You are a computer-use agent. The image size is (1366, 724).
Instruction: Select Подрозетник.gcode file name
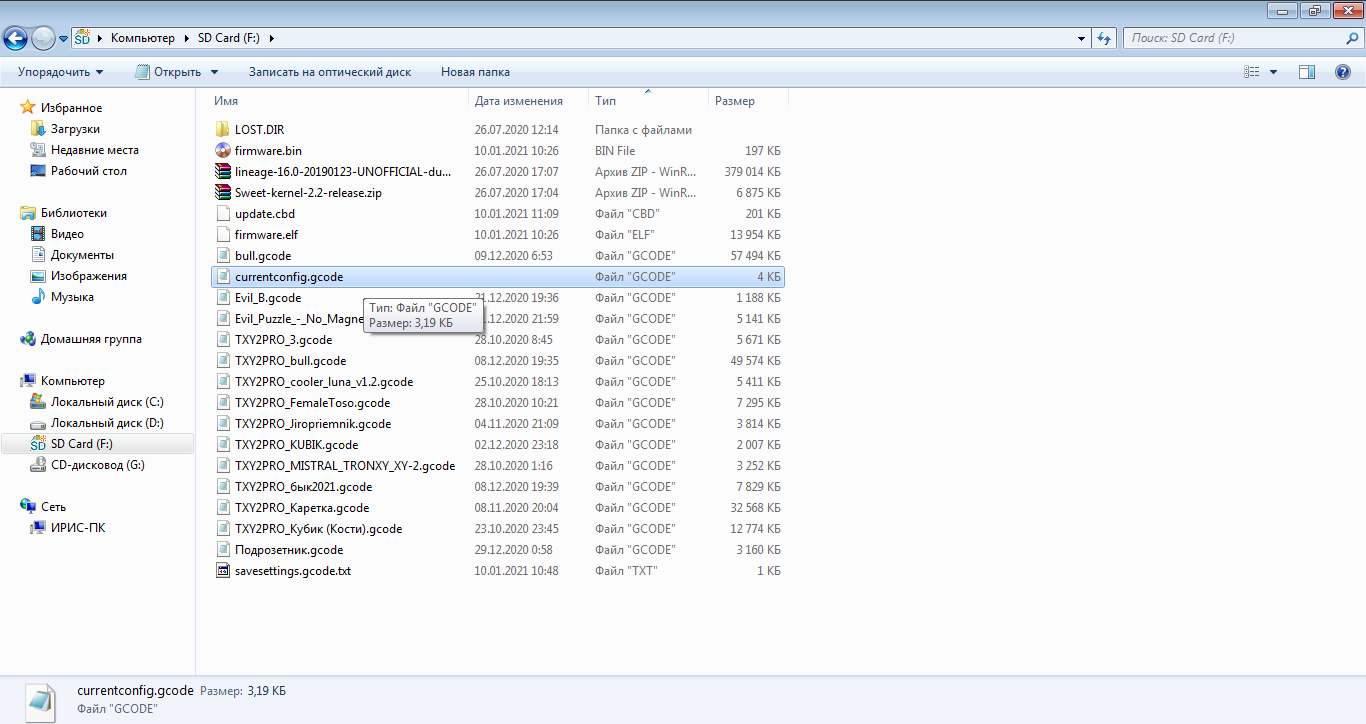point(289,550)
